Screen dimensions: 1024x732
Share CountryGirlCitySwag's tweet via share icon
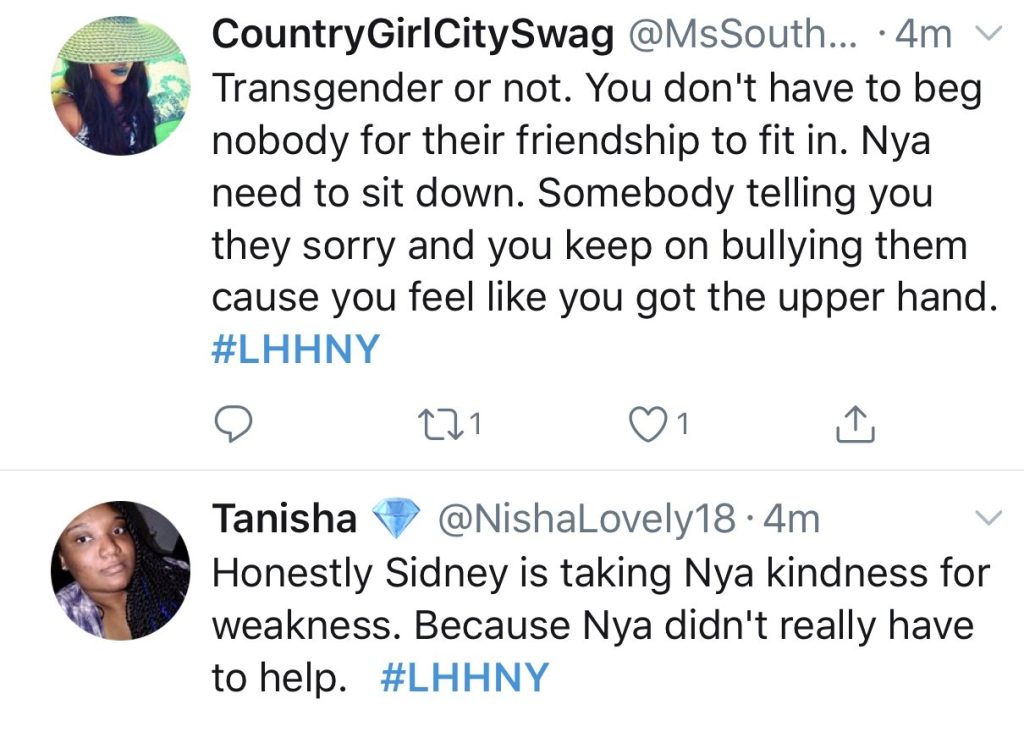pyautogui.click(x=855, y=424)
